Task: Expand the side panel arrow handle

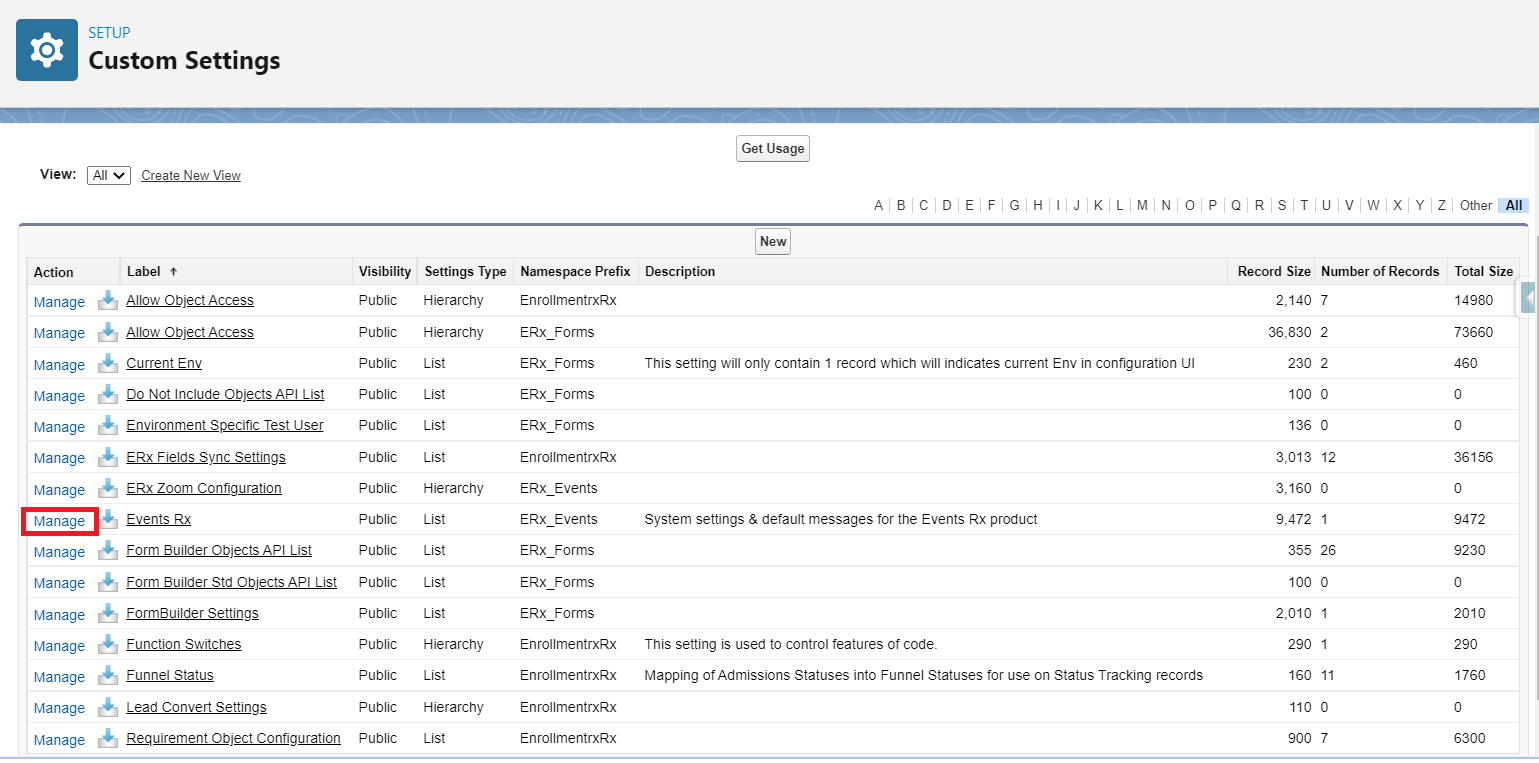Action: 1528,298
